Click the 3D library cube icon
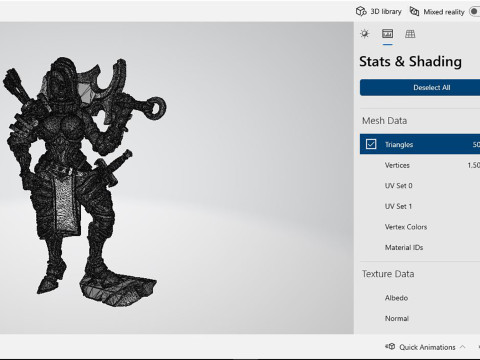480x360 pixels. [x=361, y=12]
